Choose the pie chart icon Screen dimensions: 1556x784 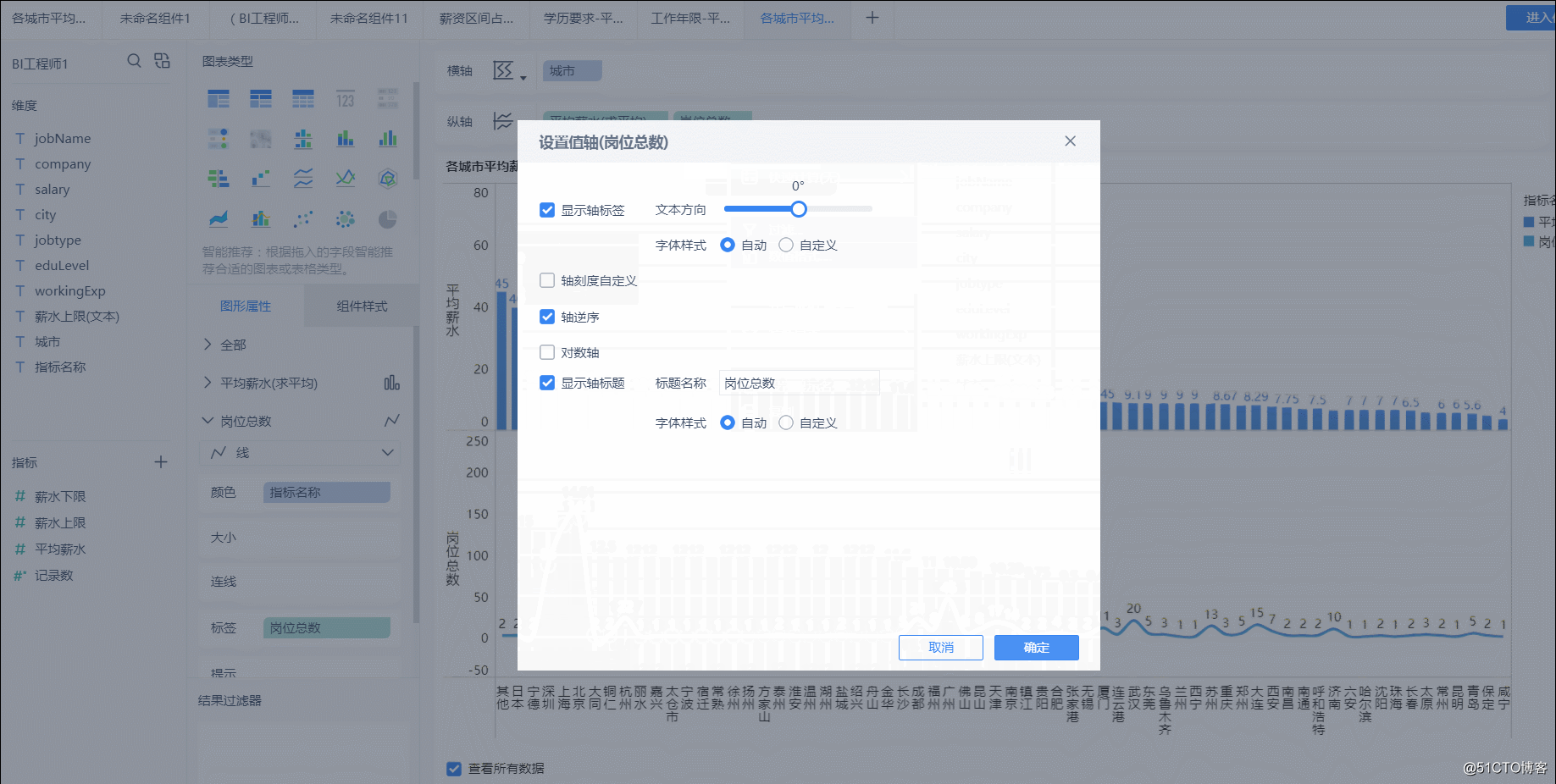pyautogui.click(x=388, y=219)
